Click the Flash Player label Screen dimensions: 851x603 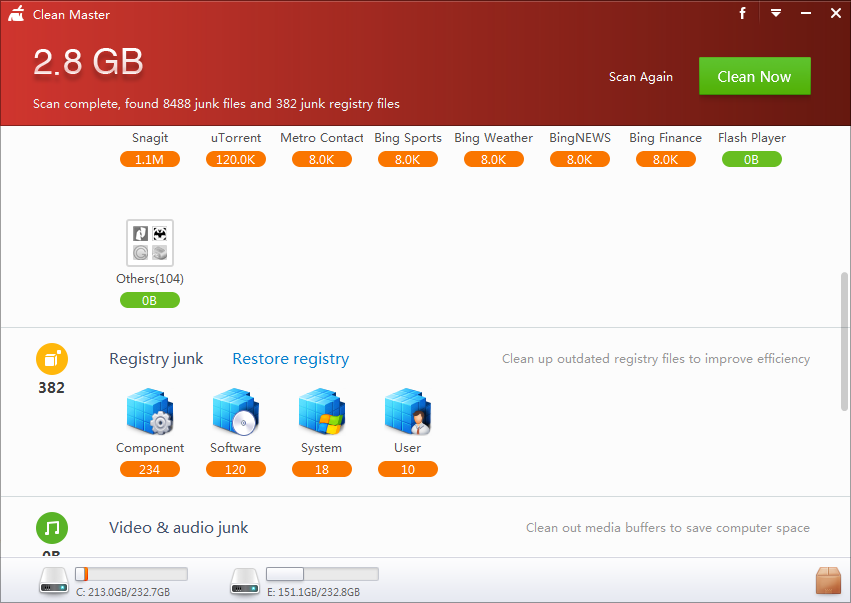752,138
